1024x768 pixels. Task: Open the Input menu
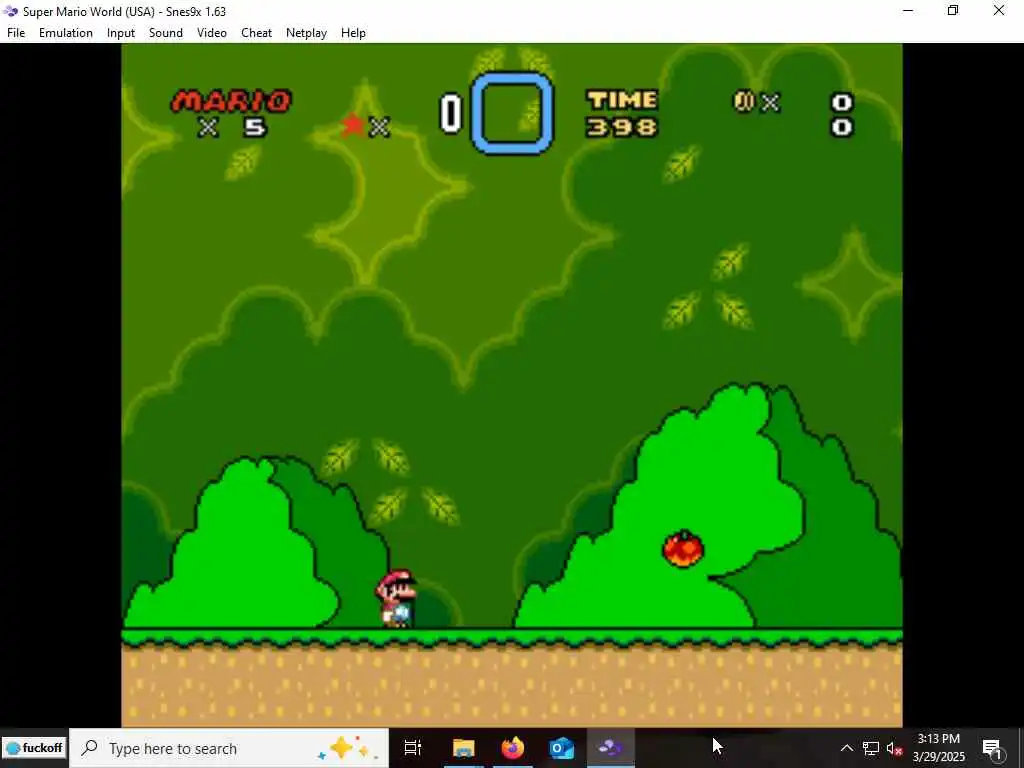[x=121, y=33]
